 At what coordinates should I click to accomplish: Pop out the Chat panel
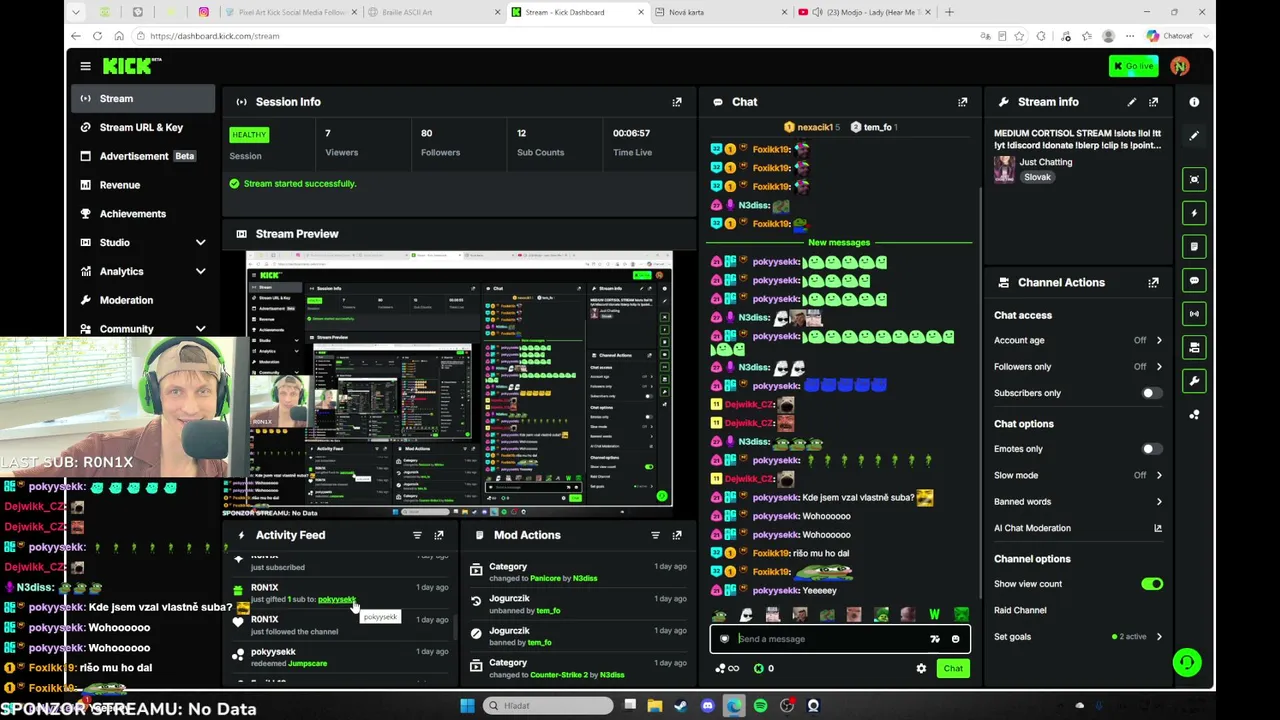click(963, 102)
